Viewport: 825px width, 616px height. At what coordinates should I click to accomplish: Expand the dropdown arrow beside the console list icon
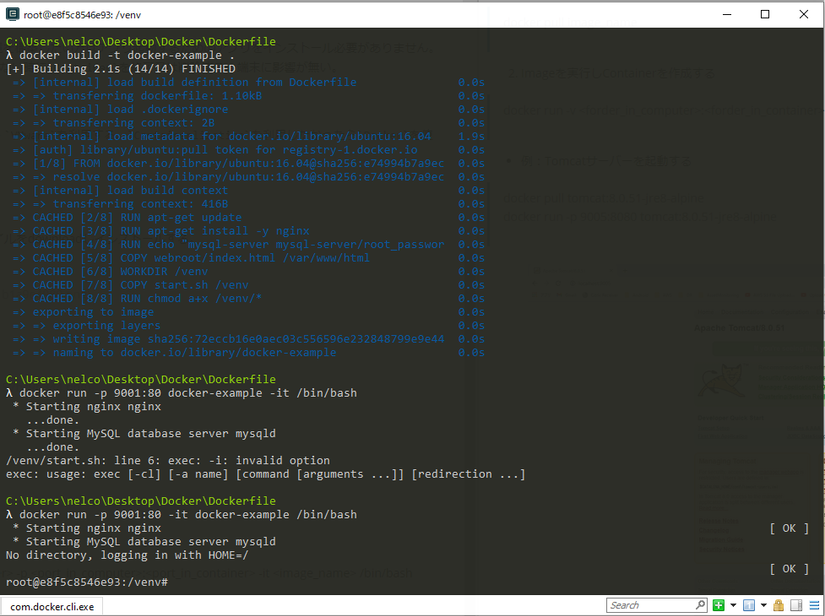(x=763, y=605)
